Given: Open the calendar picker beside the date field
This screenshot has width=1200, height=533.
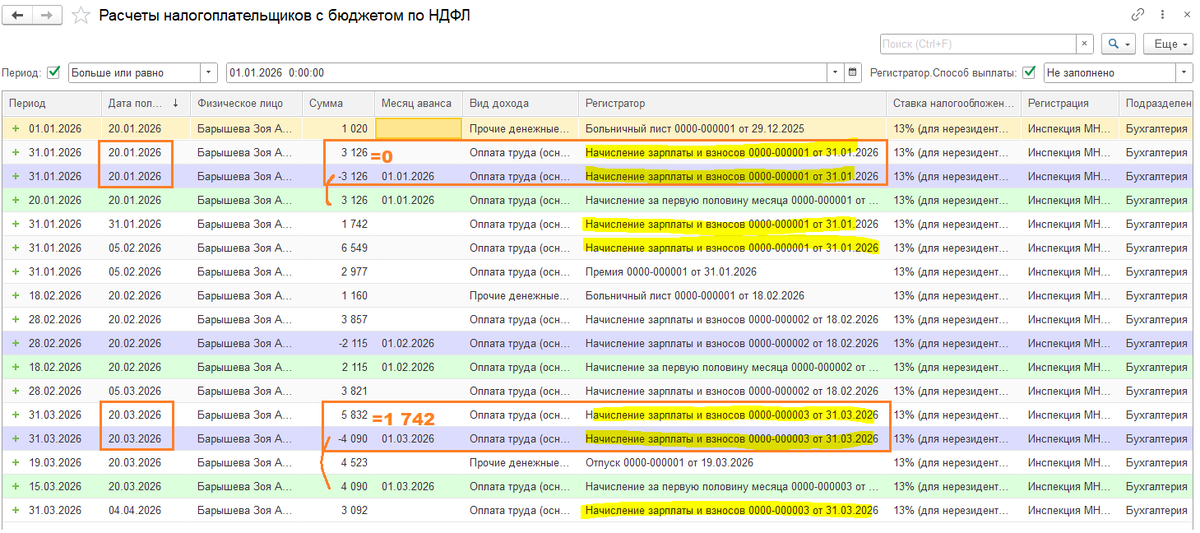Looking at the screenshot, I should coord(852,73).
